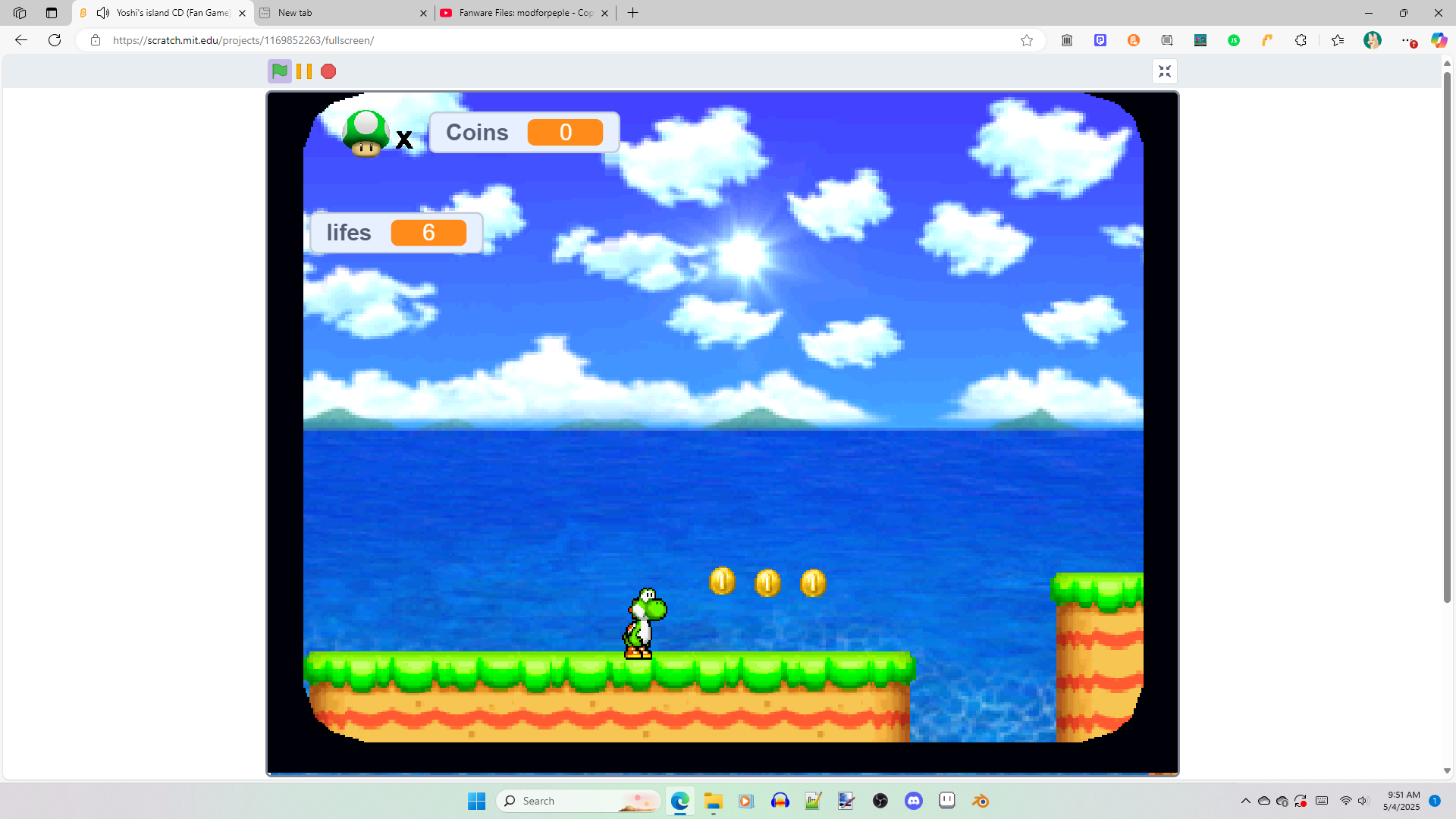
Task: Switch to Fanware Files YouTube tab
Action: pyautogui.click(x=526, y=13)
